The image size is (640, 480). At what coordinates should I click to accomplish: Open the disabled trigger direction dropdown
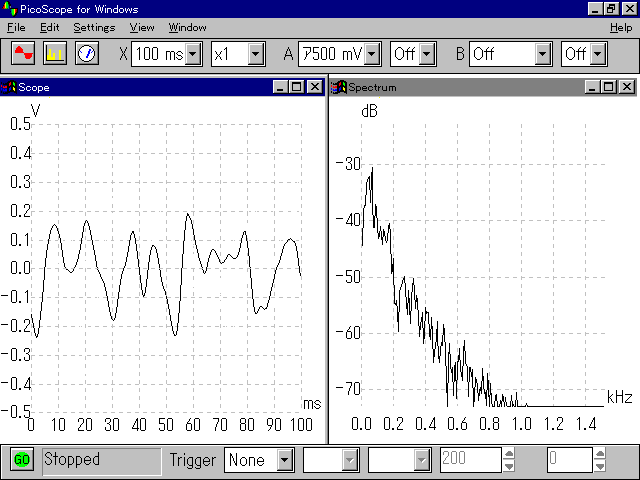pyautogui.click(x=422, y=460)
